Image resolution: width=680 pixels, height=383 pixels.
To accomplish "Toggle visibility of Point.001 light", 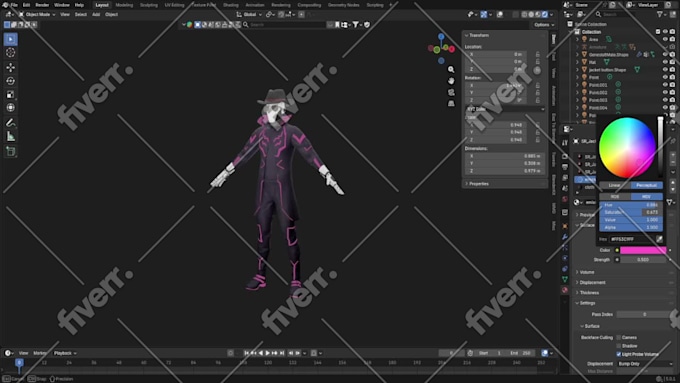I will (665, 85).
